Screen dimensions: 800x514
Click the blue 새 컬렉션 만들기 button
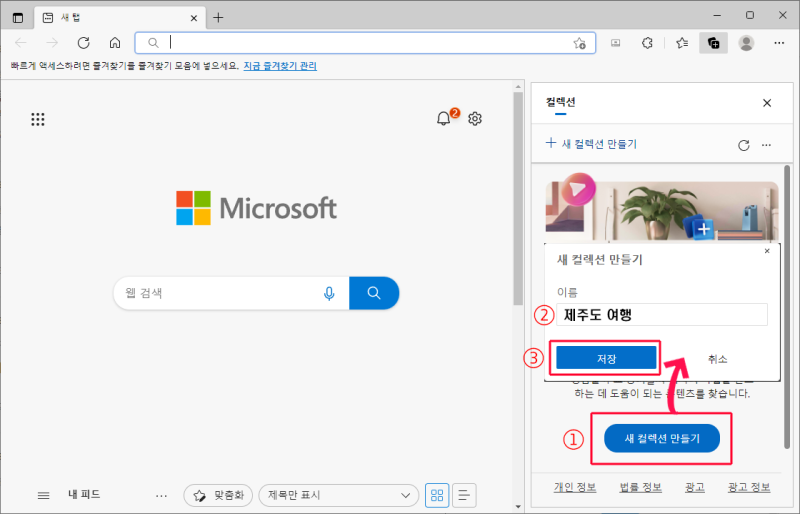(662, 438)
